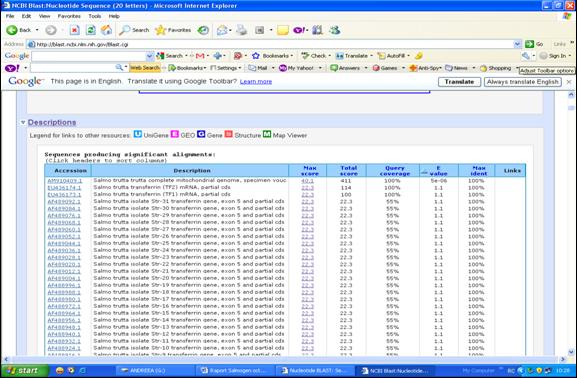This screenshot has width=577, height=378.
Task: Open the Edit menu
Action: 26,16
